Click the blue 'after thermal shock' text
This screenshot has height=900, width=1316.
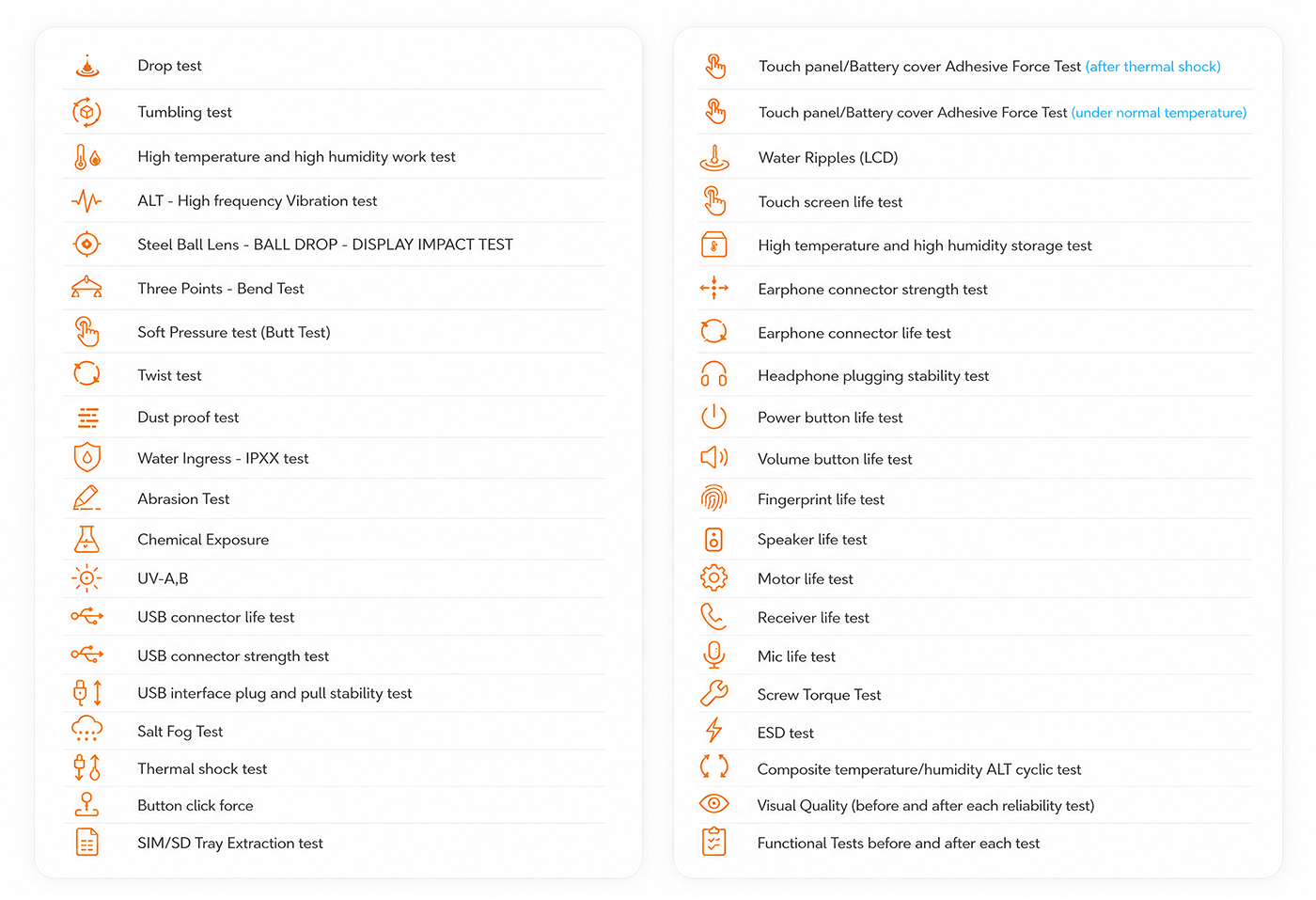[1153, 67]
